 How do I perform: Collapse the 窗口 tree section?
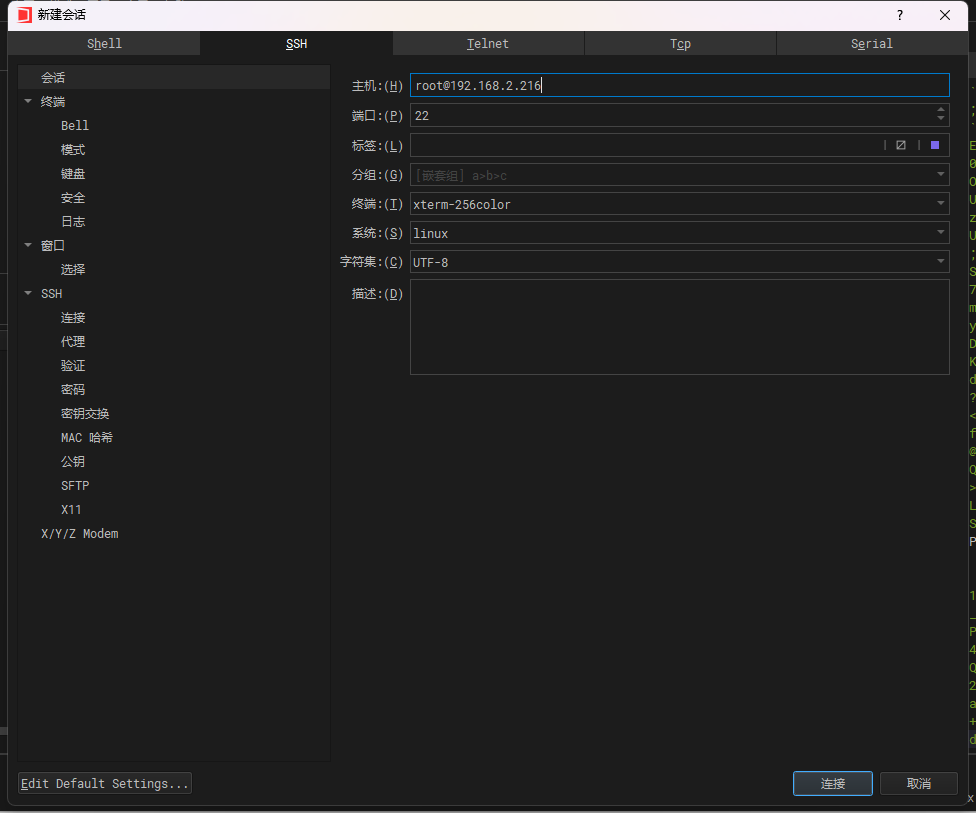coord(28,245)
